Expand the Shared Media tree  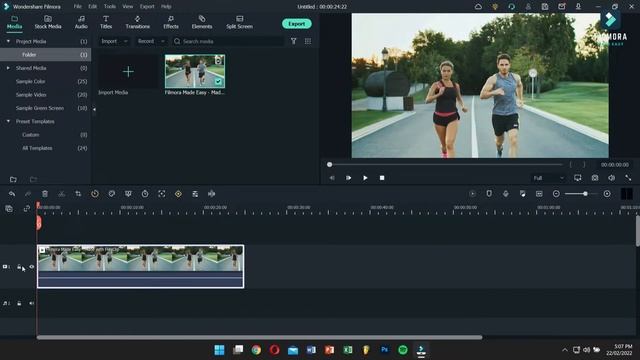coord(8,68)
